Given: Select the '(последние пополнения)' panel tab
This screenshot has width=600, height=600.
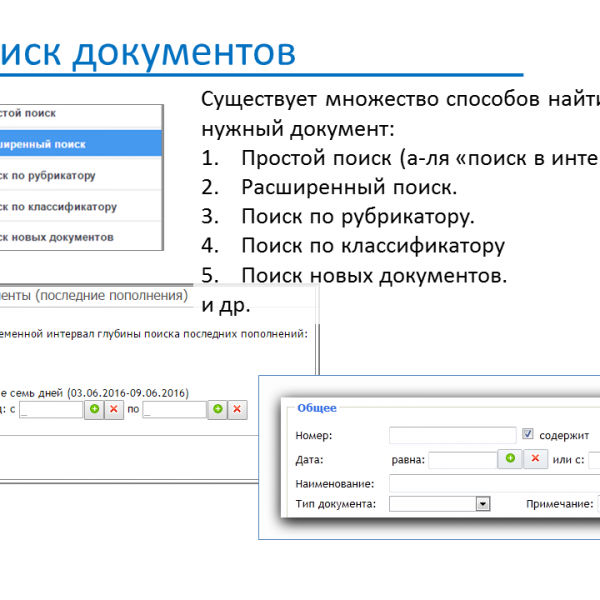Looking at the screenshot, I should (x=95, y=295).
